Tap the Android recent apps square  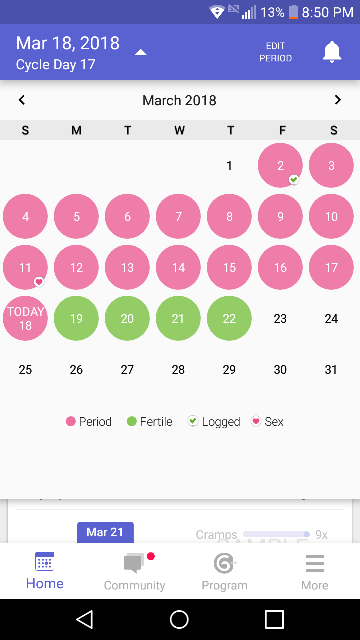pyautogui.click(x=274, y=620)
